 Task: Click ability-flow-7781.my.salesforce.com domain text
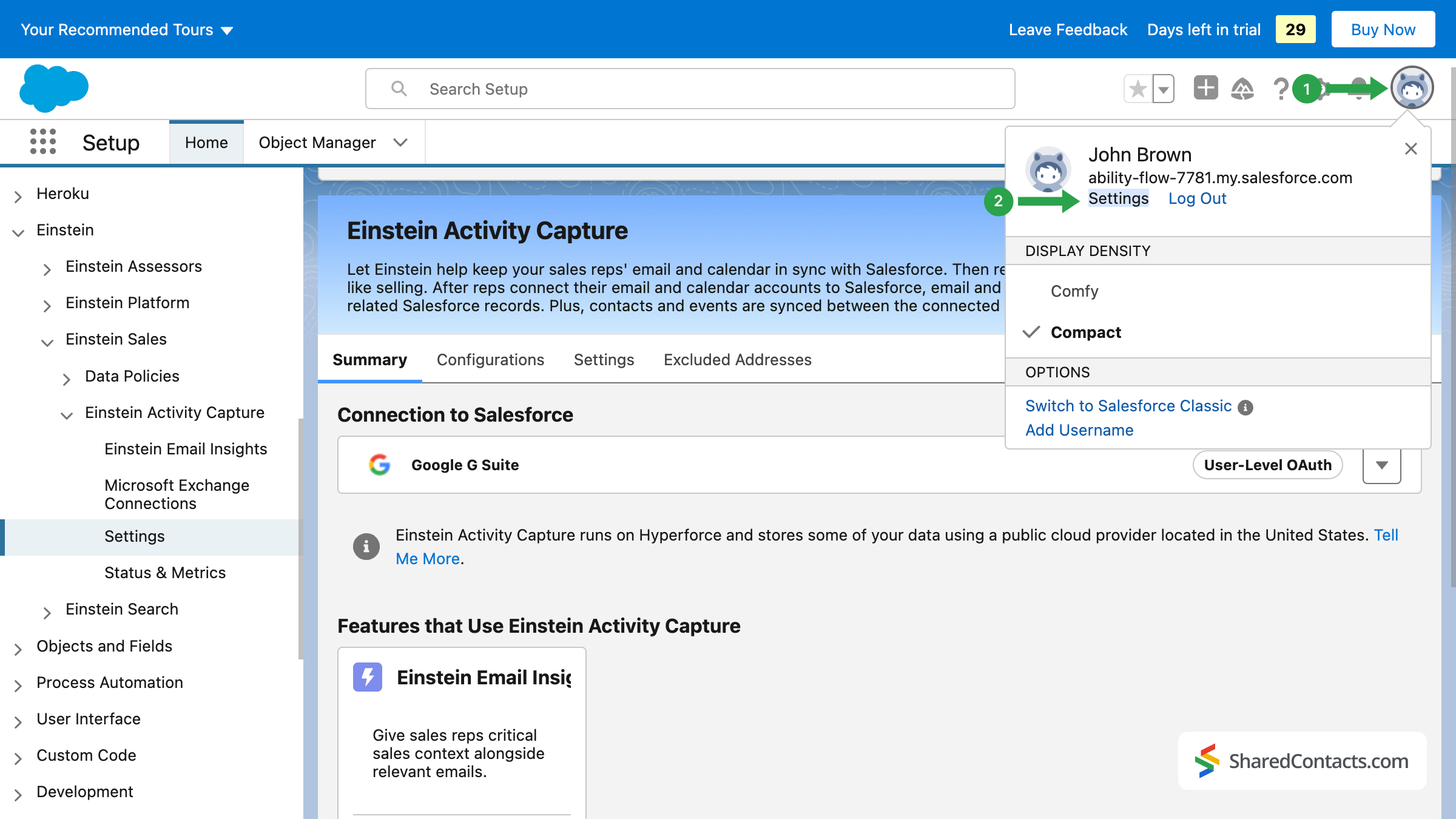(x=1220, y=178)
